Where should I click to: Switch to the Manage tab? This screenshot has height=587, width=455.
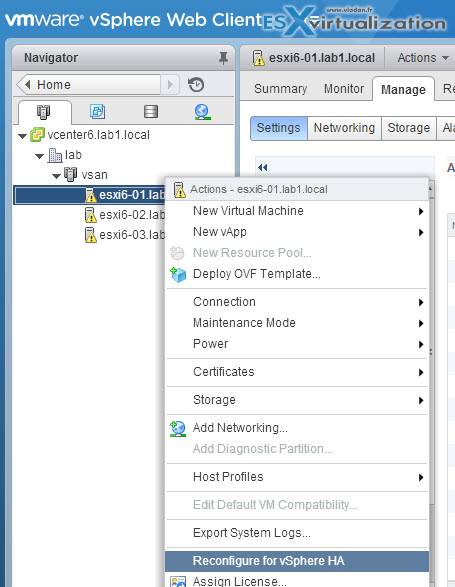(x=403, y=89)
